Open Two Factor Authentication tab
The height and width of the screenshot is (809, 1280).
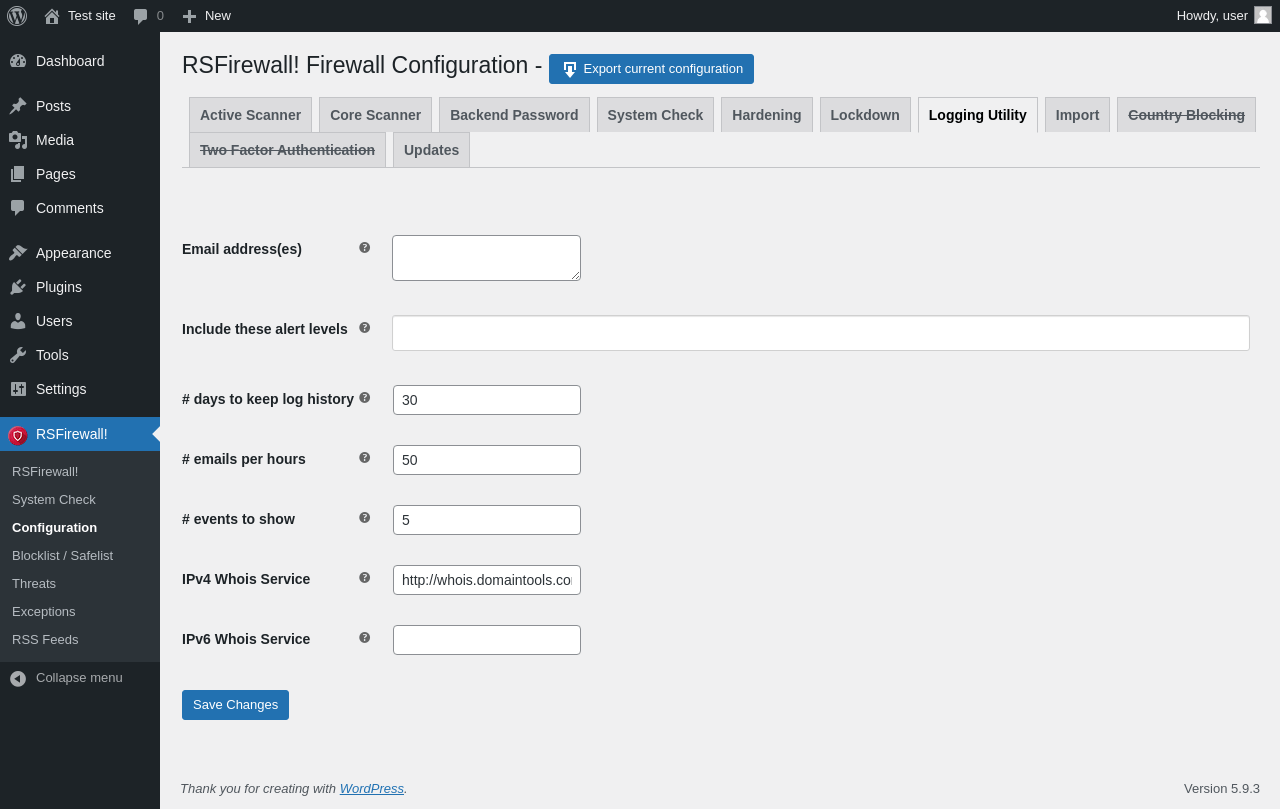(x=287, y=150)
